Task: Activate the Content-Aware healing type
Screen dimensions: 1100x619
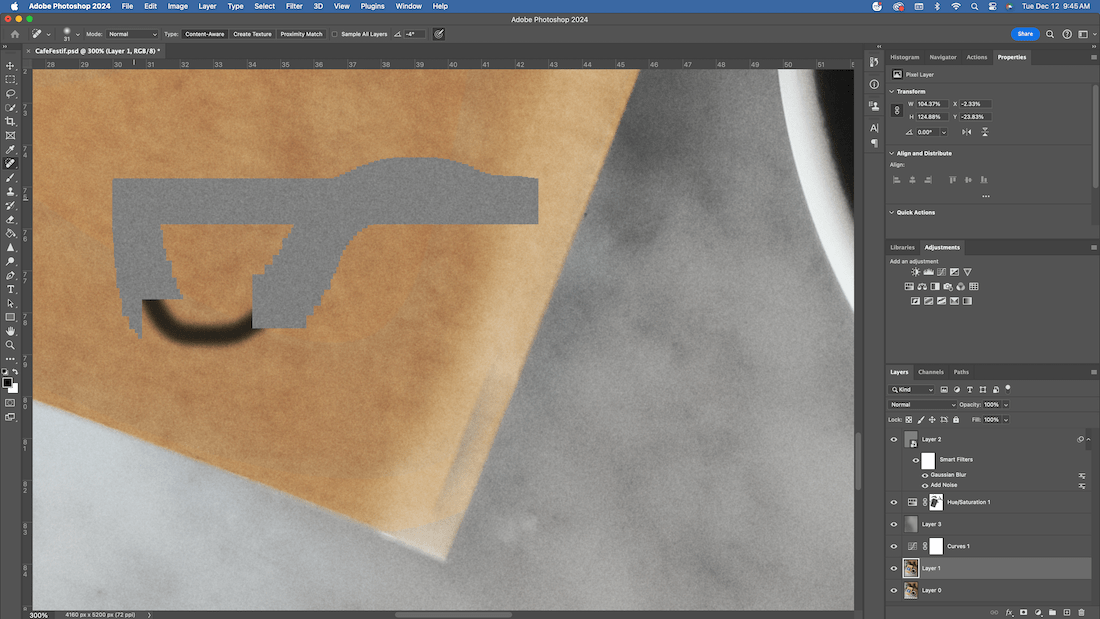Action: coord(203,33)
